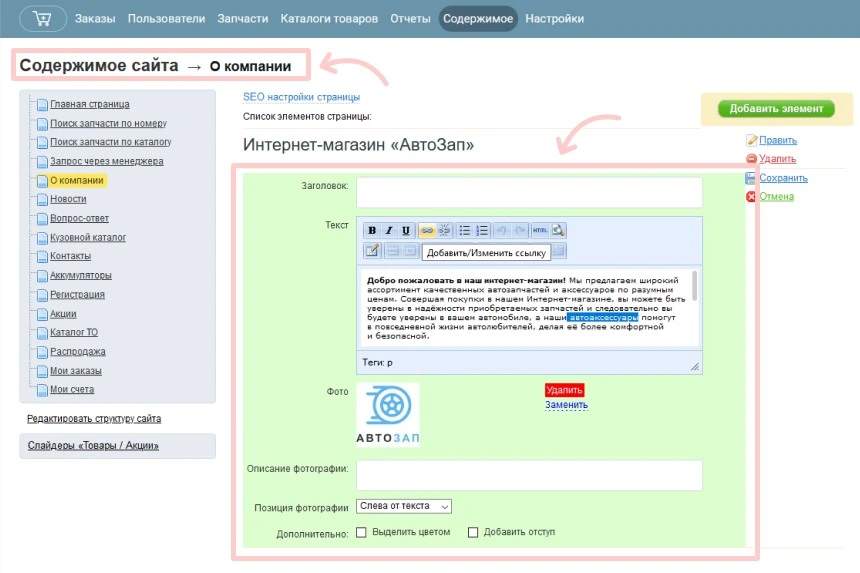This screenshot has height=573, width=860.
Task: Open the HTML source editor
Action: [x=540, y=230]
